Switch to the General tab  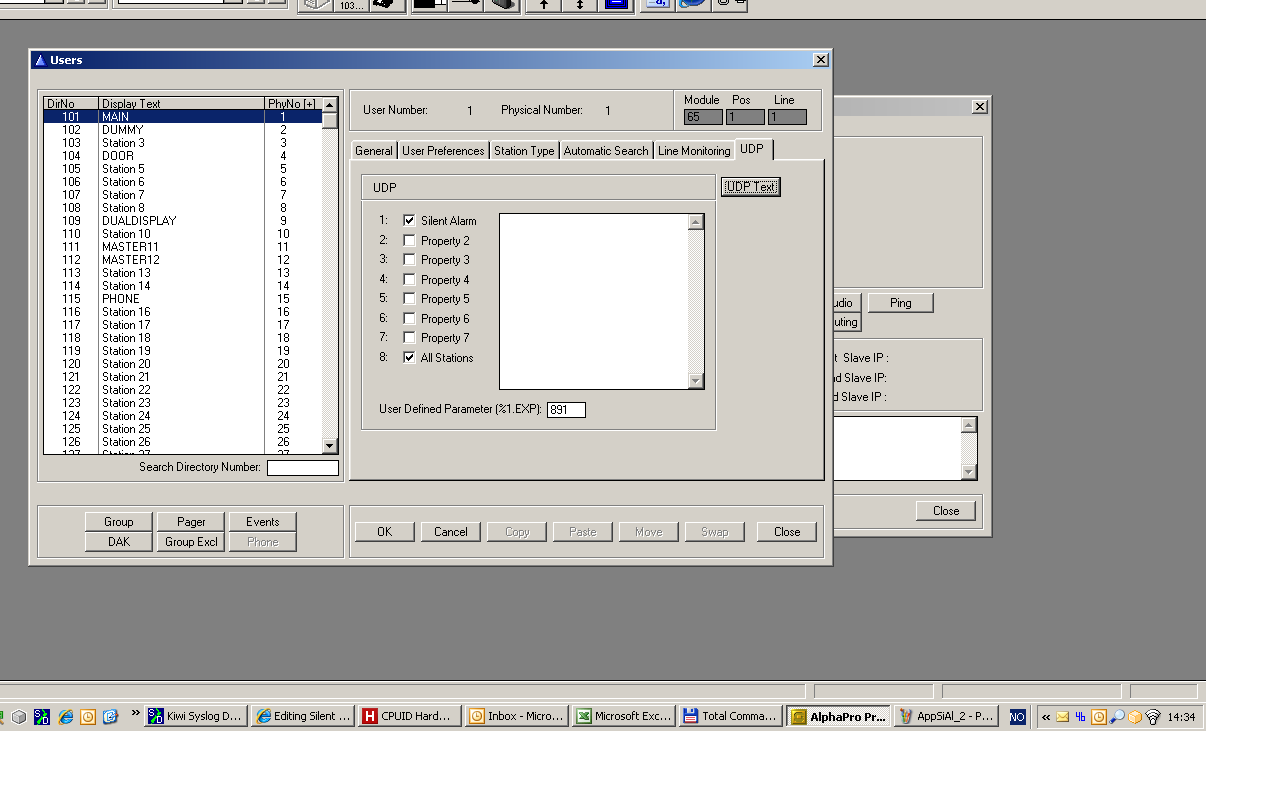tap(373, 151)
